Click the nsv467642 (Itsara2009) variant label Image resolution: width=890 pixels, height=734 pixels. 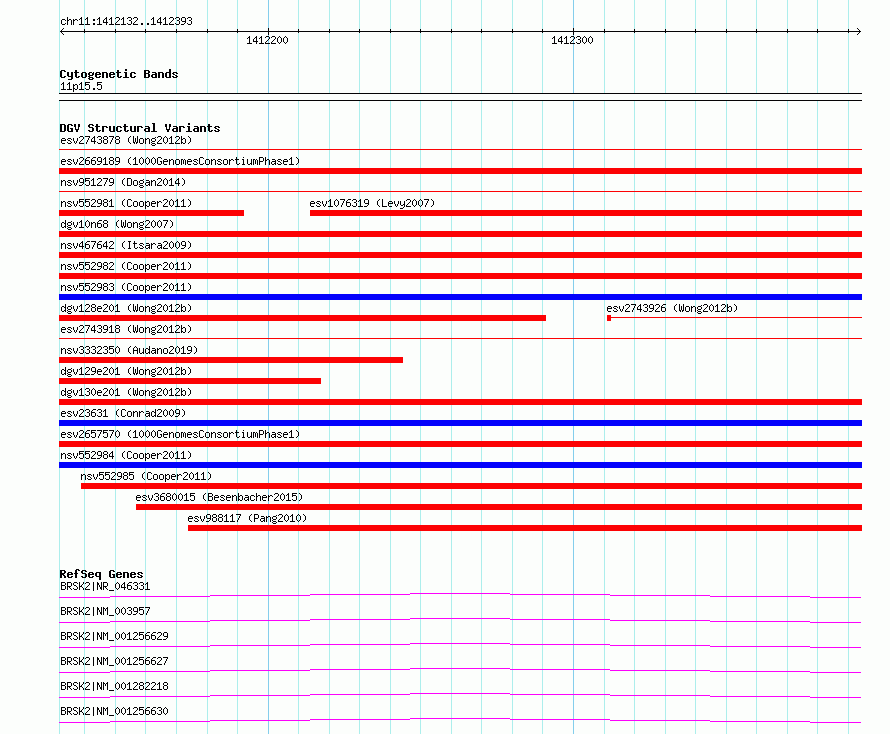point(126,245)
